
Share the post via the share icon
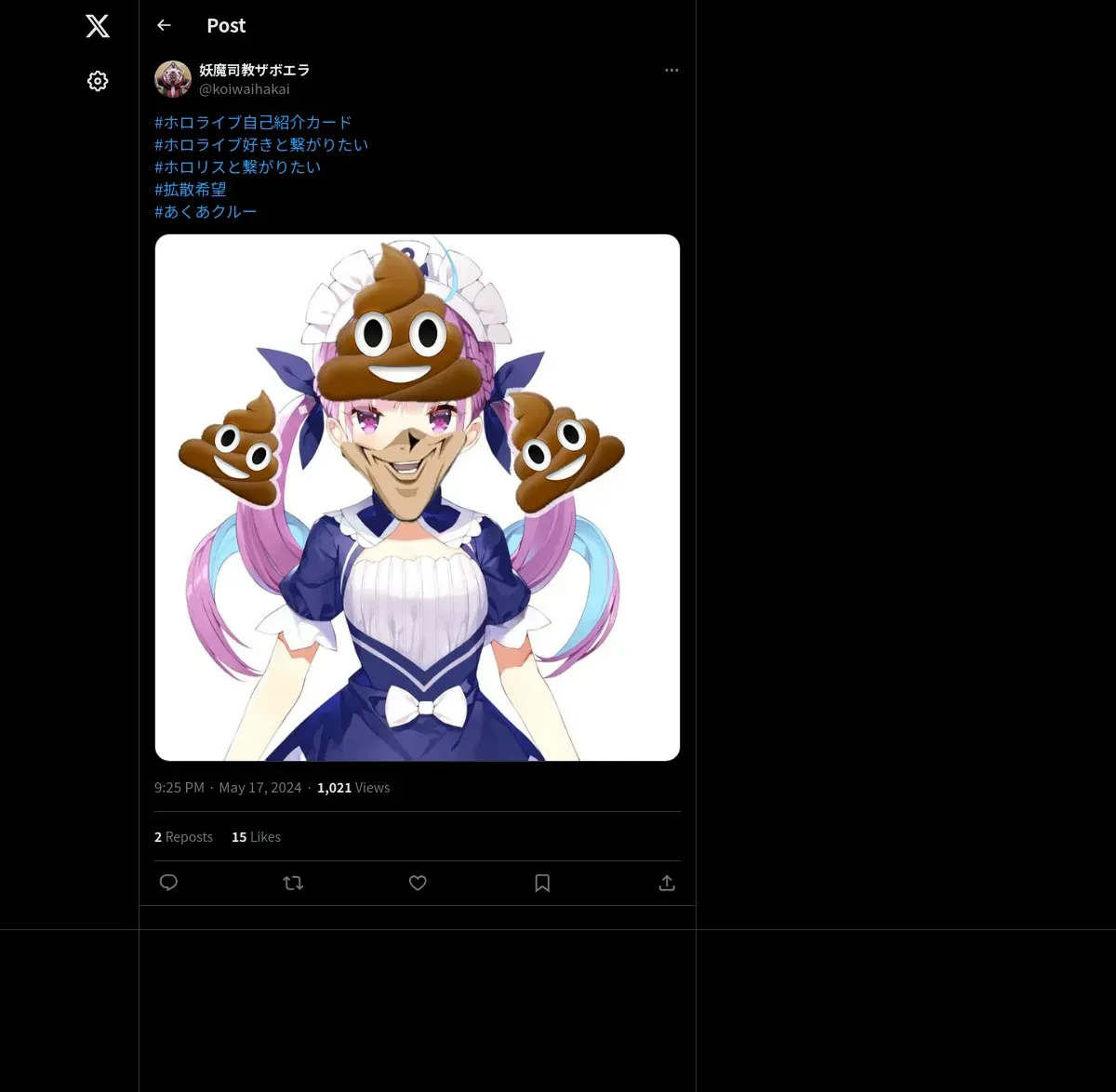(667, 883)
